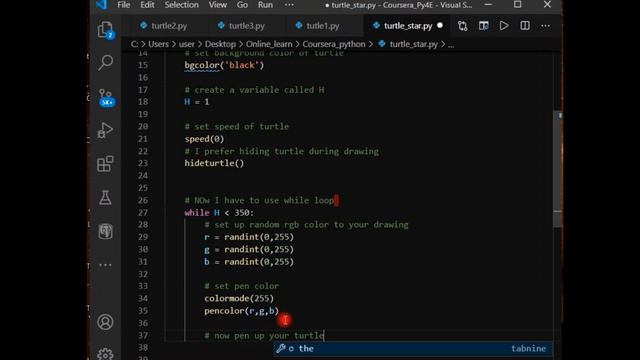This screenshot has height=360, width=640.
Task: Click on speed(0) line
Action: click(204, 139)
